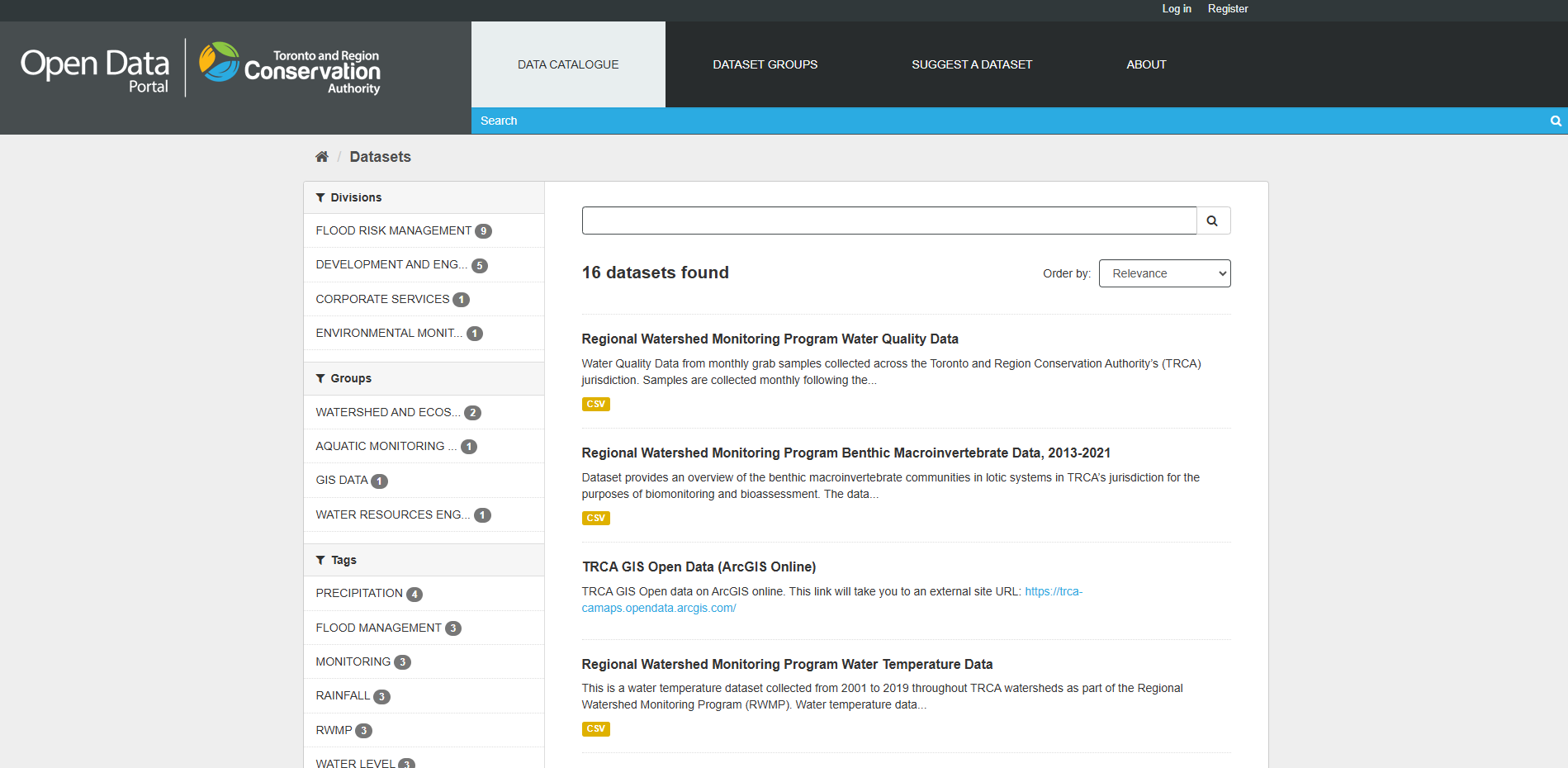1568x768 pixels.
Task: Open the About menu item
Action: click(x=1146, y=64)
